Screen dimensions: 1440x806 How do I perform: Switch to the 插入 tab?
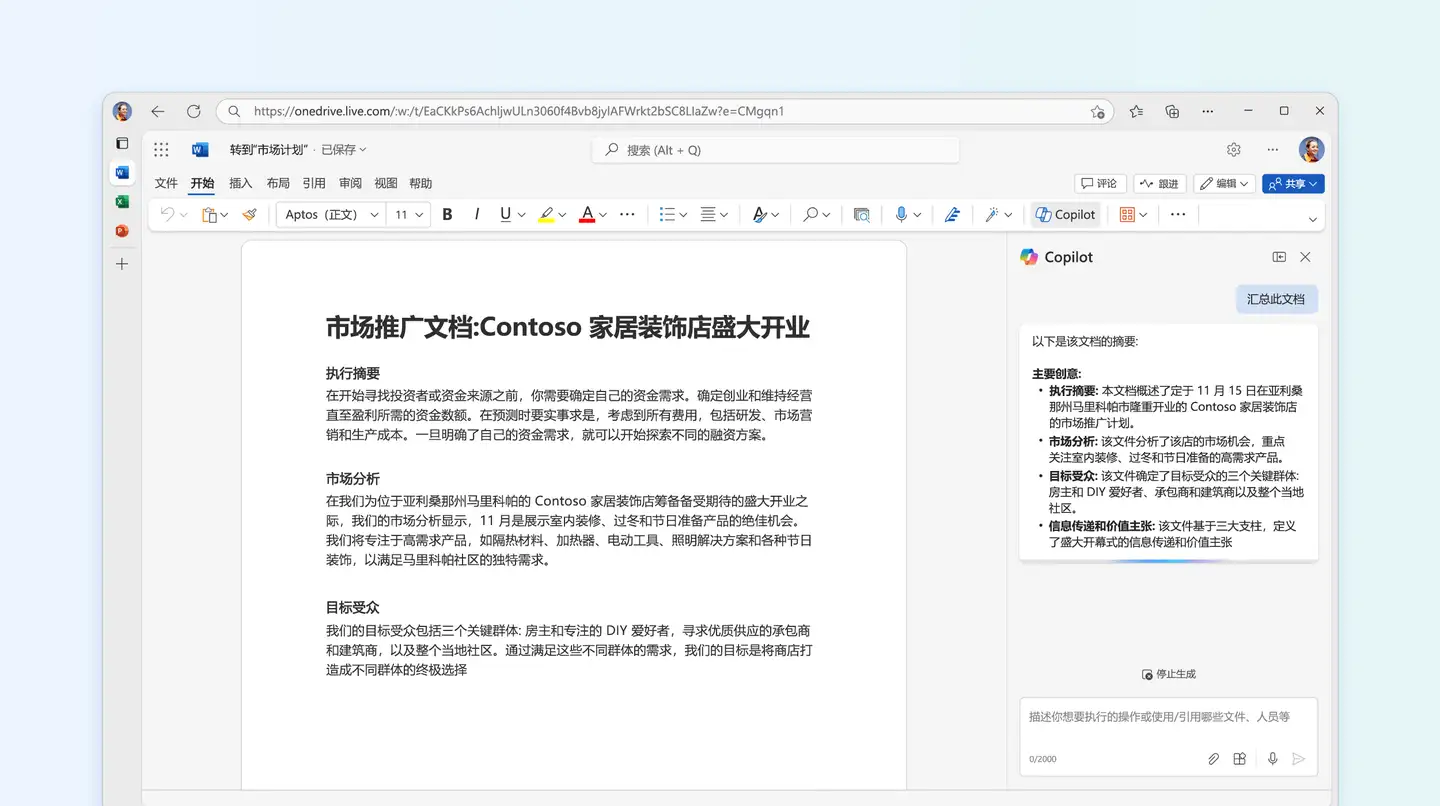tap(241, 183)
